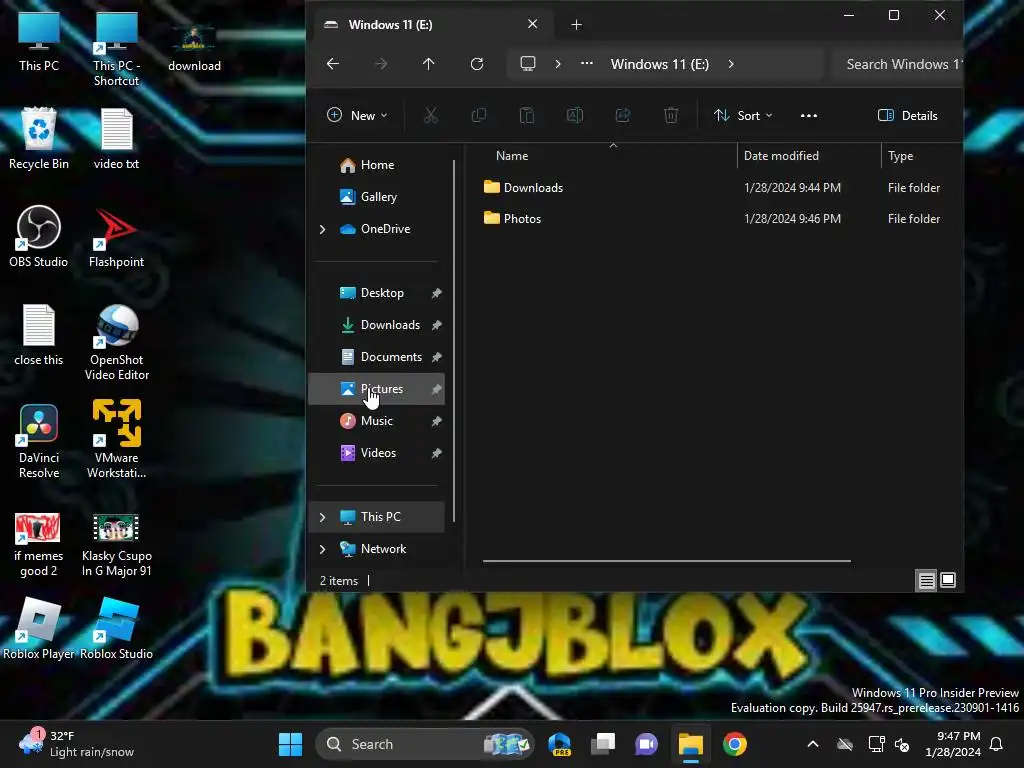
Task: Click the Roblox Player desktop icon
Action: tap(39, 629)
